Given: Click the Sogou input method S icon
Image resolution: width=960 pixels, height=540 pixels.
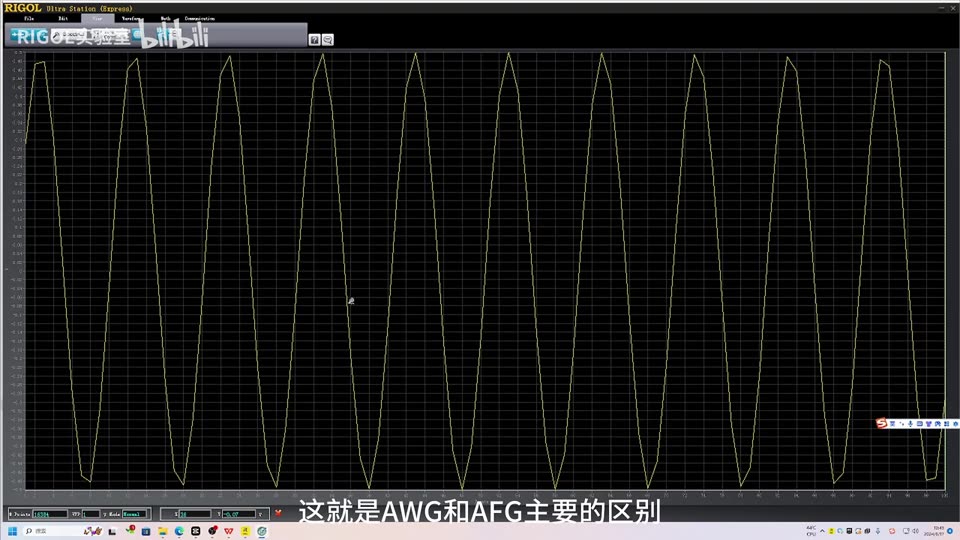Looking at the screenshot, I should (x=882, y=423).
